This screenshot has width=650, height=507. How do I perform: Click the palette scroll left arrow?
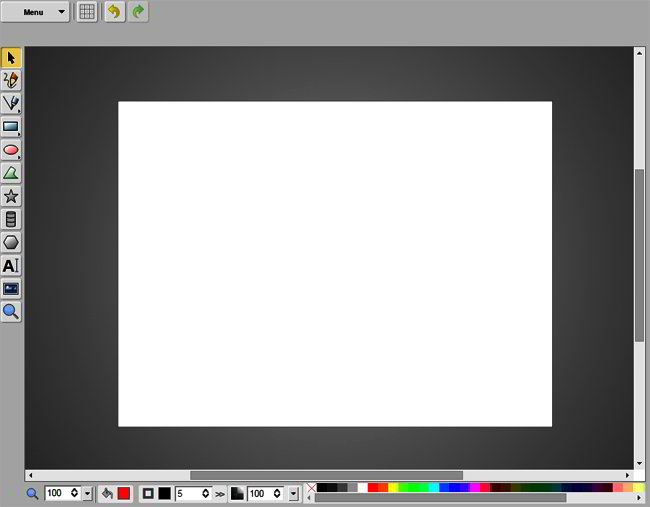(309, 498)
